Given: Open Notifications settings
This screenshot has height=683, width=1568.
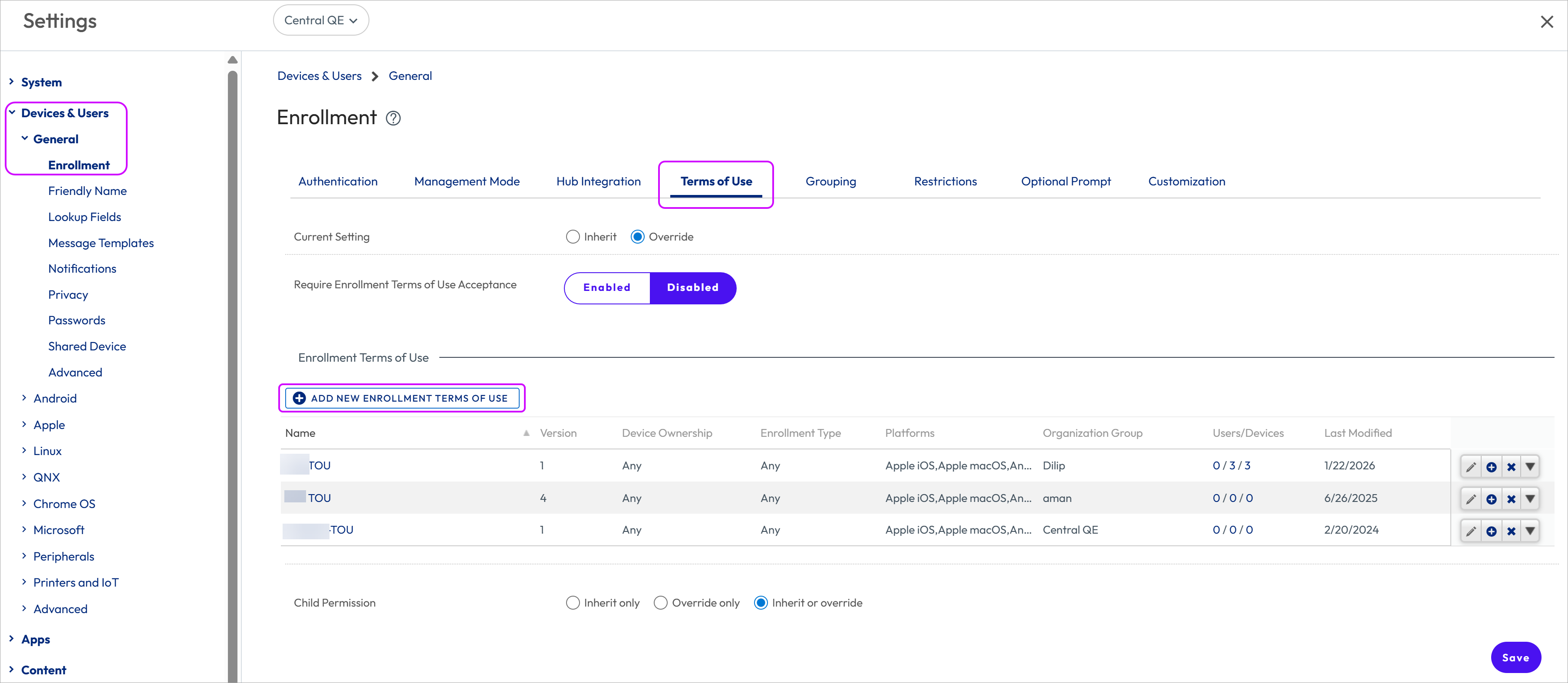Looking at the screenshot, I should point(82,268).
